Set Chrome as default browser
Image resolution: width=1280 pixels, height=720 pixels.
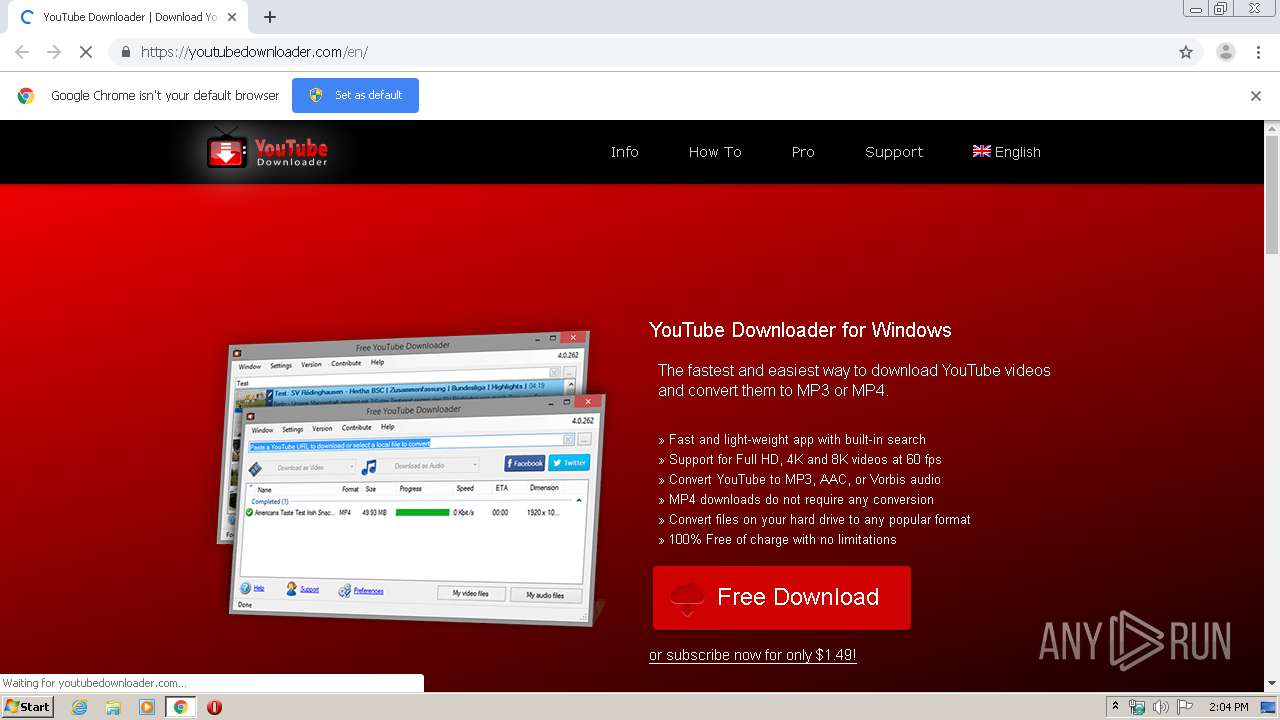pyautogui.click(x=355, y=95)
